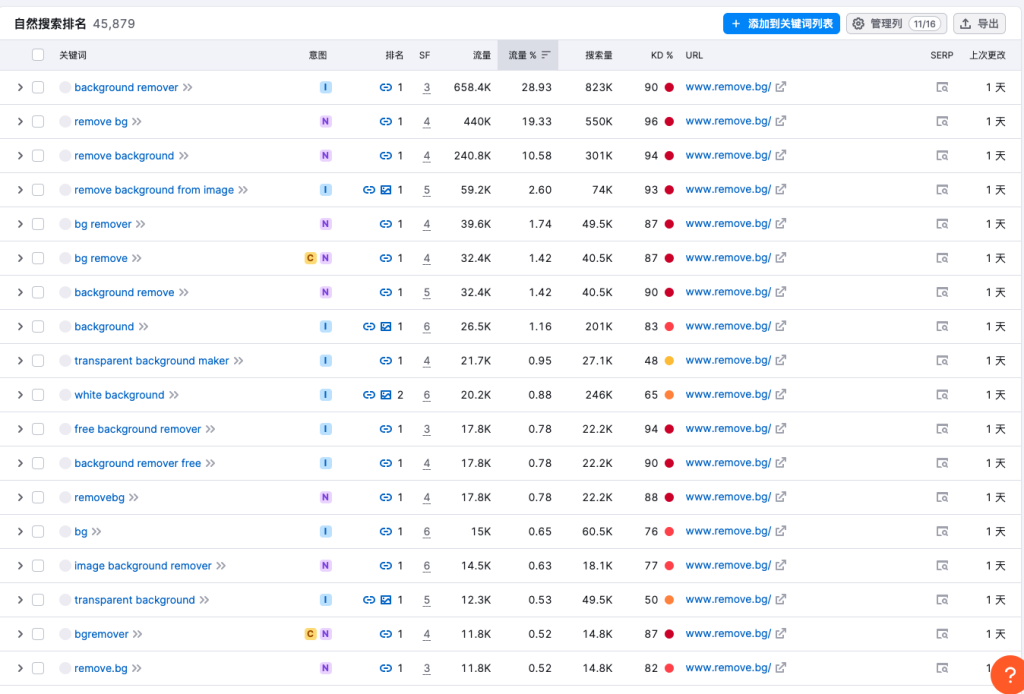
Task: Click C intent badge in bg remove row
Action: click(x=310, y=258)
